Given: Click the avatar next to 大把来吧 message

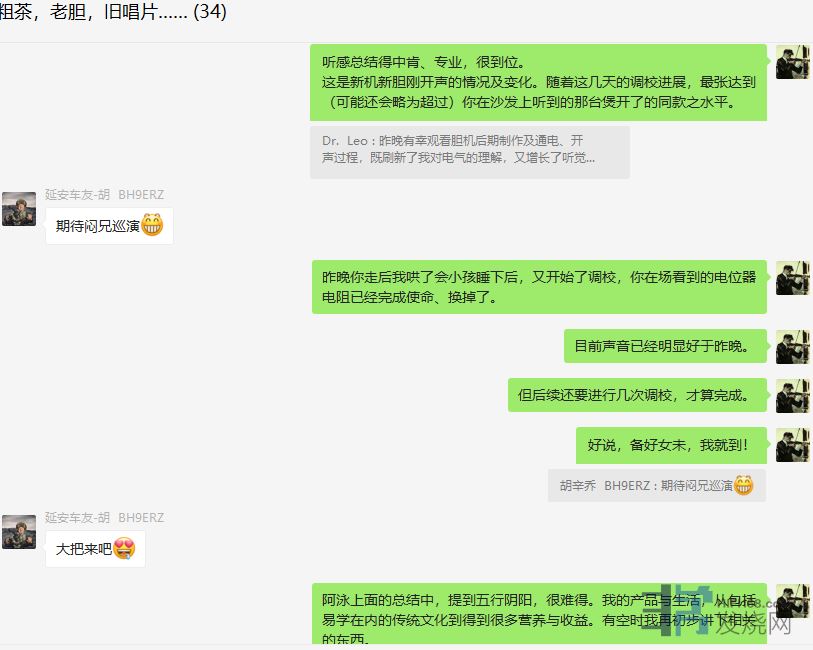Looking at the screenshot, I should click(x=19, y=532).
